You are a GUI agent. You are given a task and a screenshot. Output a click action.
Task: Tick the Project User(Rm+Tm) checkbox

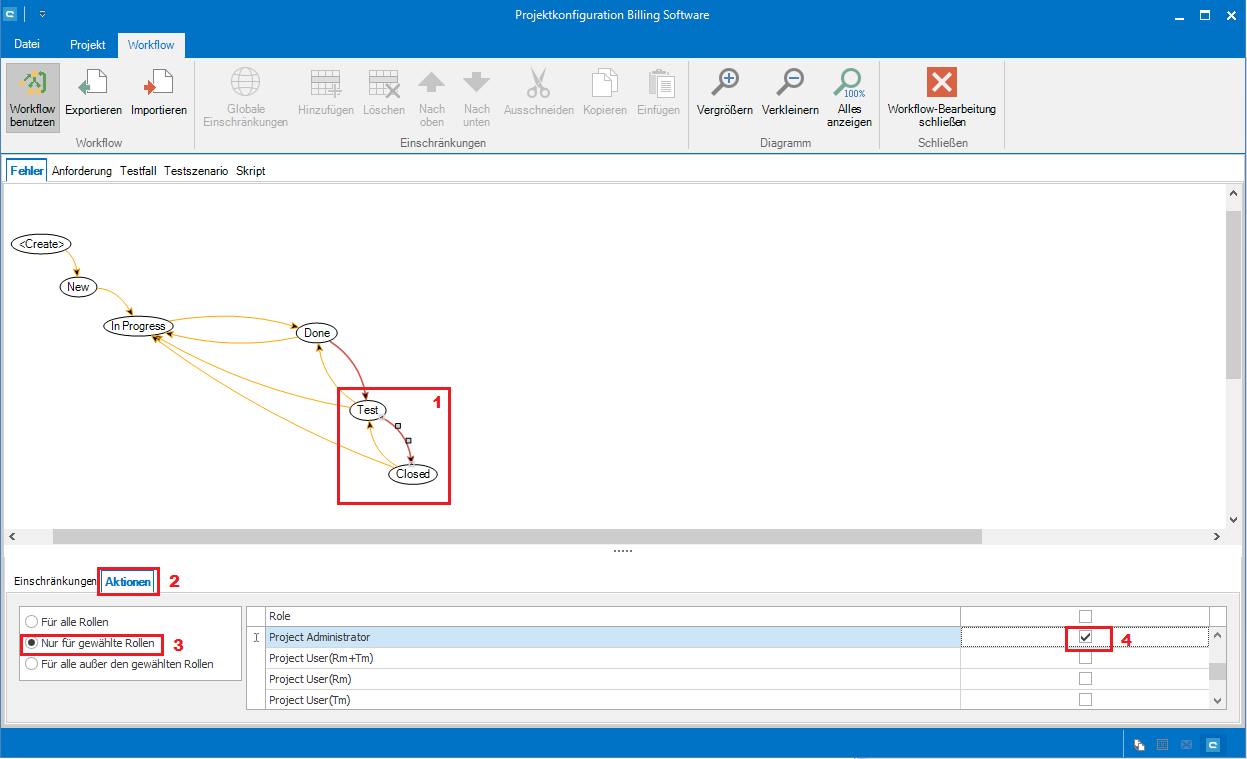click(1085, 658)
